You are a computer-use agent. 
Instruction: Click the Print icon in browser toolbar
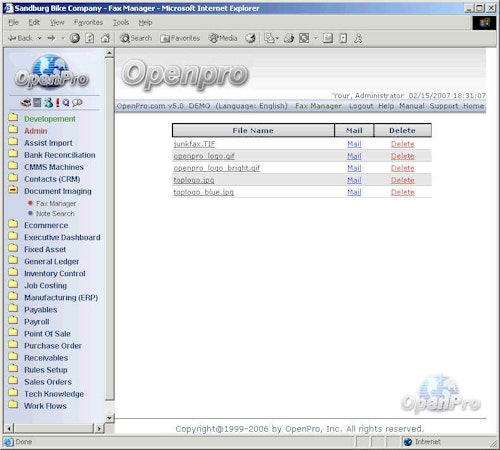tap(289, 38)
